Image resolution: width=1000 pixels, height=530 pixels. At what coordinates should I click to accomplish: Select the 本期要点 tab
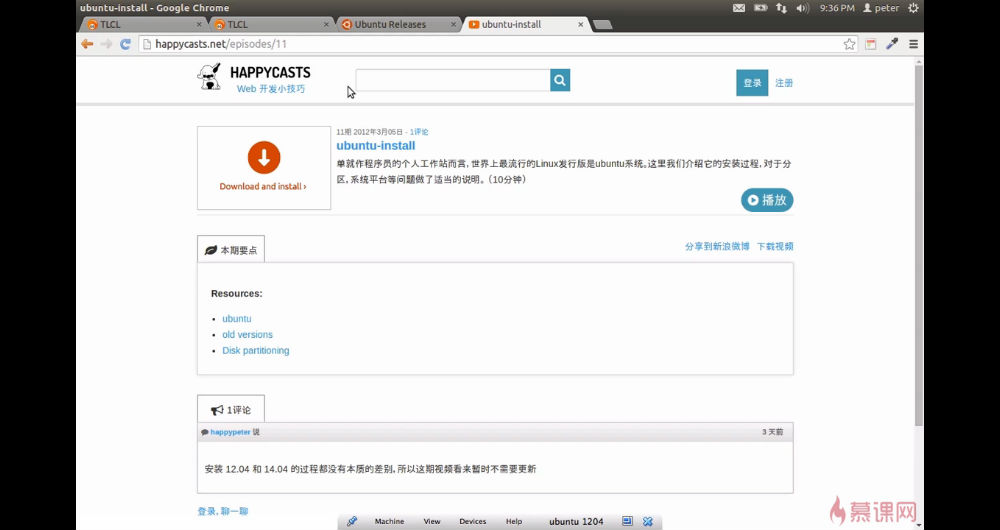(231, 250)
